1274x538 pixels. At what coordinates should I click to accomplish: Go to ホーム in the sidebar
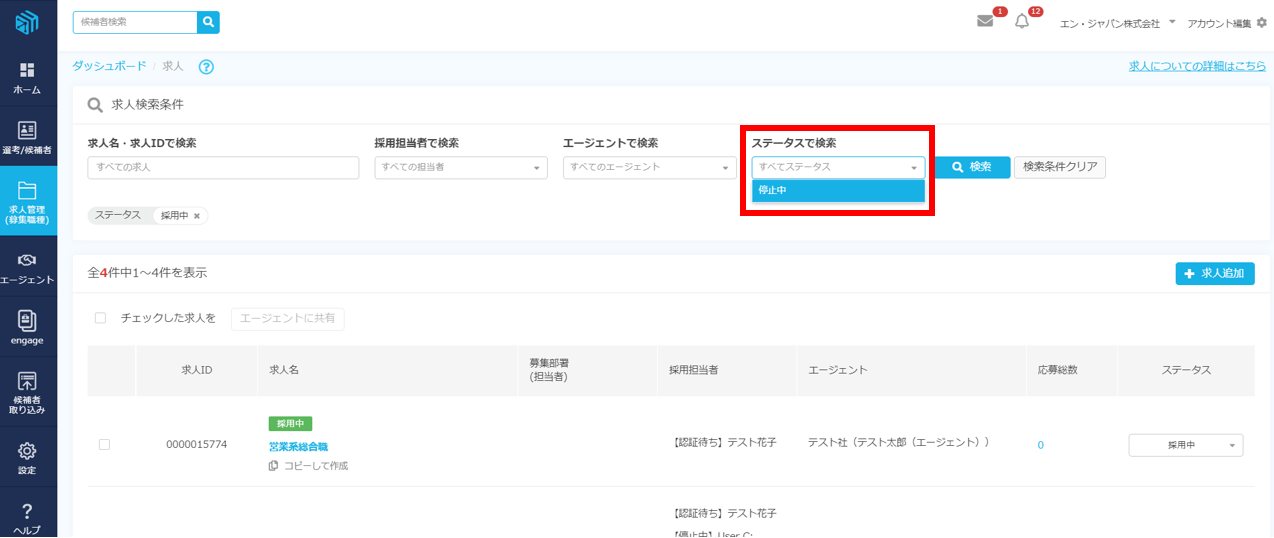[27, 78]
